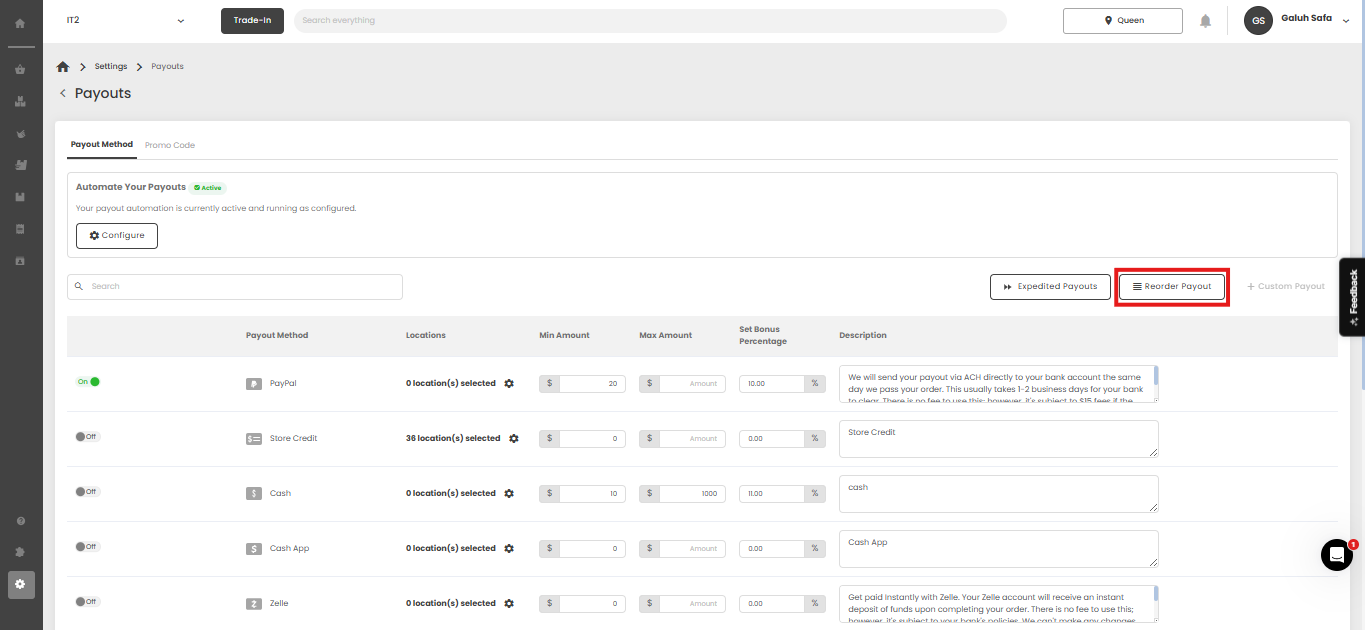Open Cash App locations gear icon
The height and width of the screenshot is (630, 1365).
click(509, 548)
